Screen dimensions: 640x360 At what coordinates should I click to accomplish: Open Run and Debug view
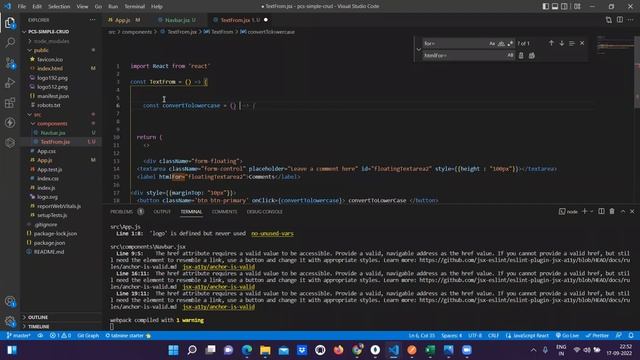point(10,83)
